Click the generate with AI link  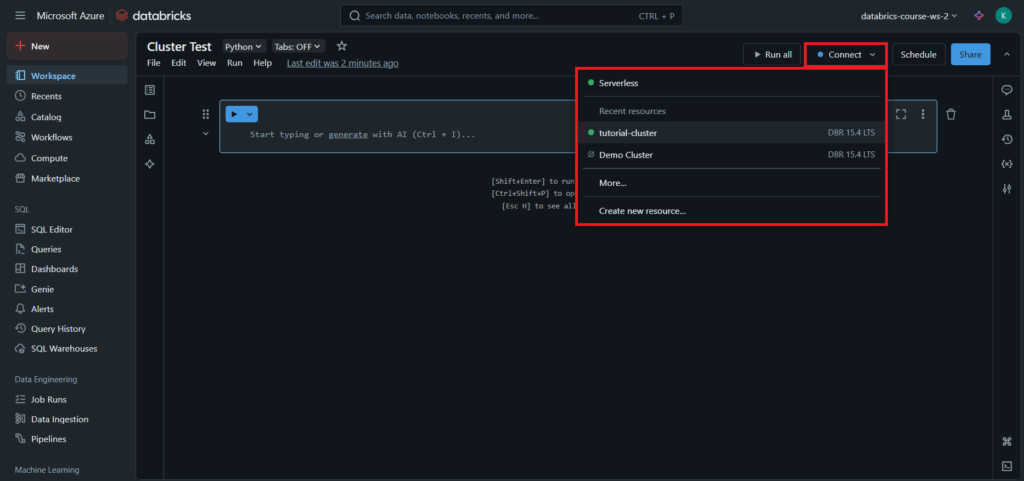point(349,134)
